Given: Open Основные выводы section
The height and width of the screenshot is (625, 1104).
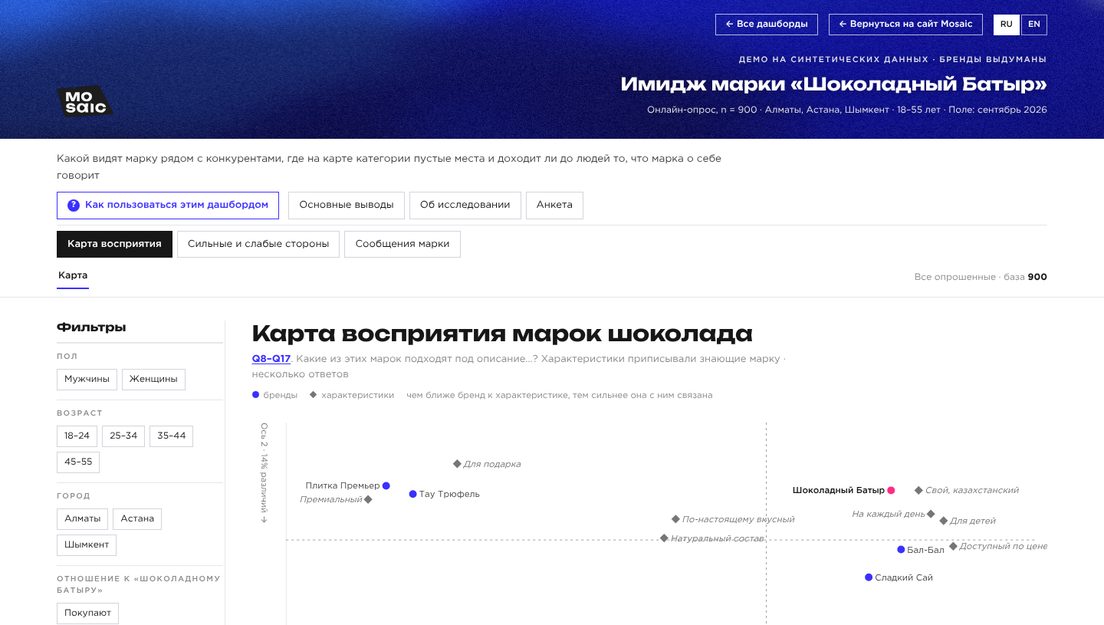Looking at the screenshot, I should pos(346,206).
